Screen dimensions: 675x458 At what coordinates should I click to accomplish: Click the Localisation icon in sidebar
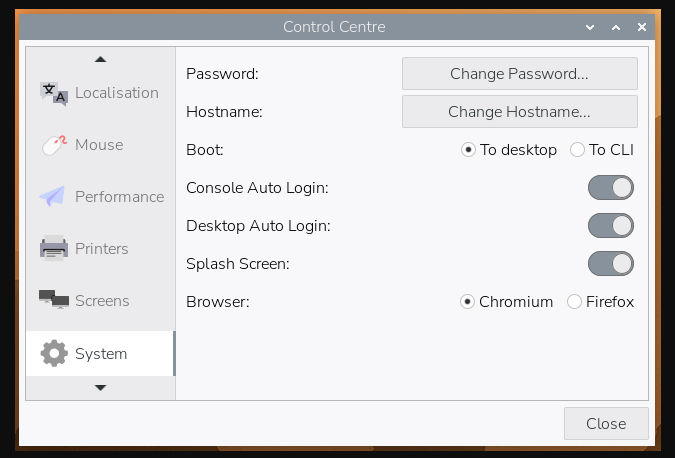[54, 93]
